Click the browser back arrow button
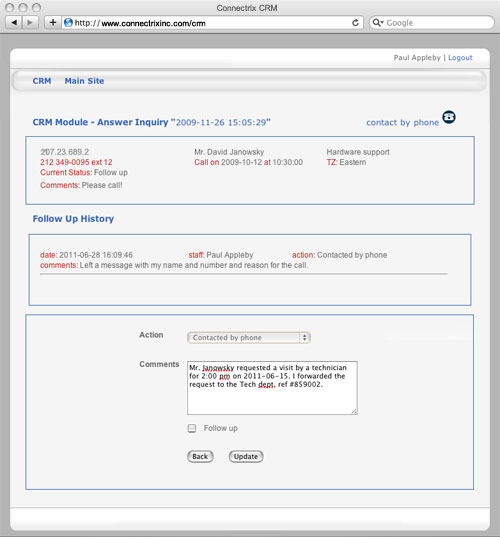The width and height of the screenshot is (500, 537). coord(14,23)
